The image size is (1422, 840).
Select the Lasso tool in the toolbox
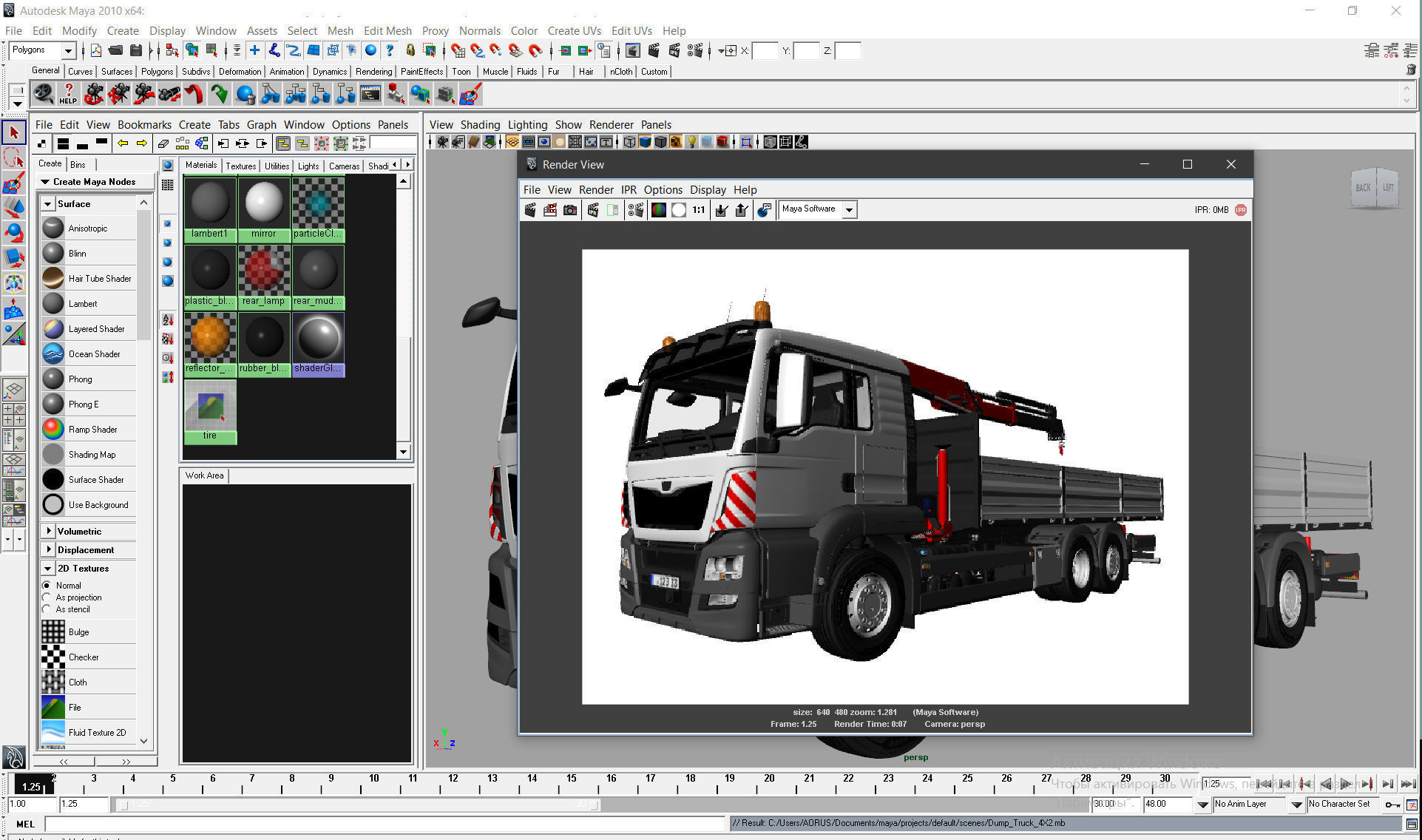14,157
